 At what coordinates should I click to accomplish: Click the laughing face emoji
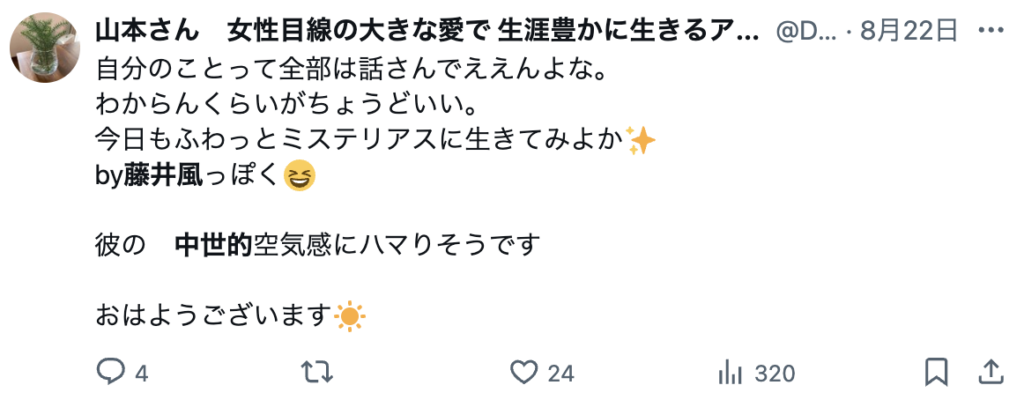[x=300, y=176]
